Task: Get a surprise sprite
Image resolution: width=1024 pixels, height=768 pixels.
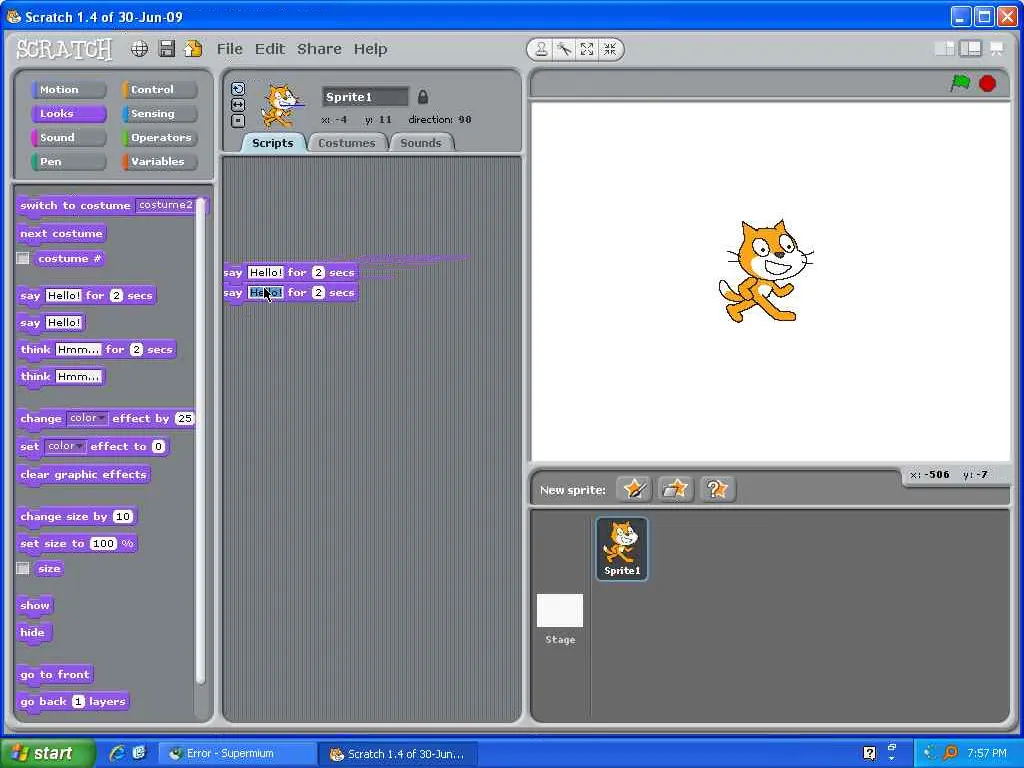Action: [x=717, y=489]
